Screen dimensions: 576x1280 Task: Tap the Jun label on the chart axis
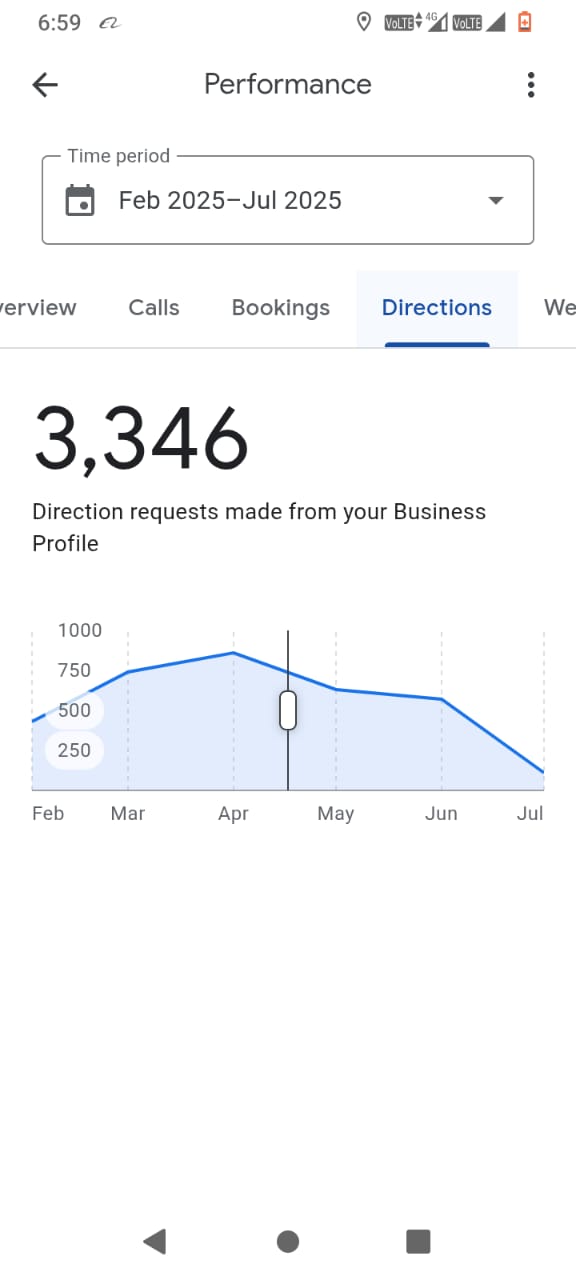[x=441, y=813]
